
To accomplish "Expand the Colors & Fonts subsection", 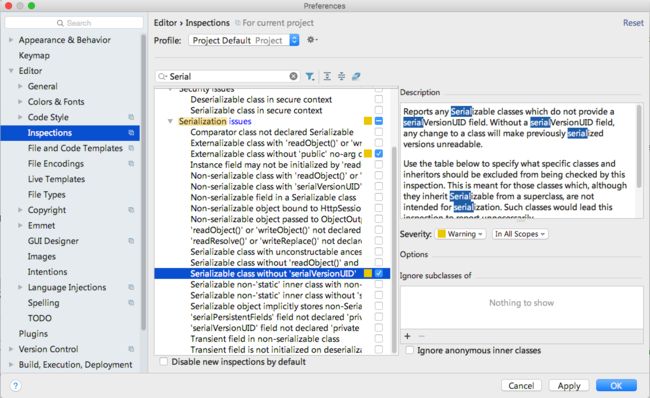I will [20, 102].
